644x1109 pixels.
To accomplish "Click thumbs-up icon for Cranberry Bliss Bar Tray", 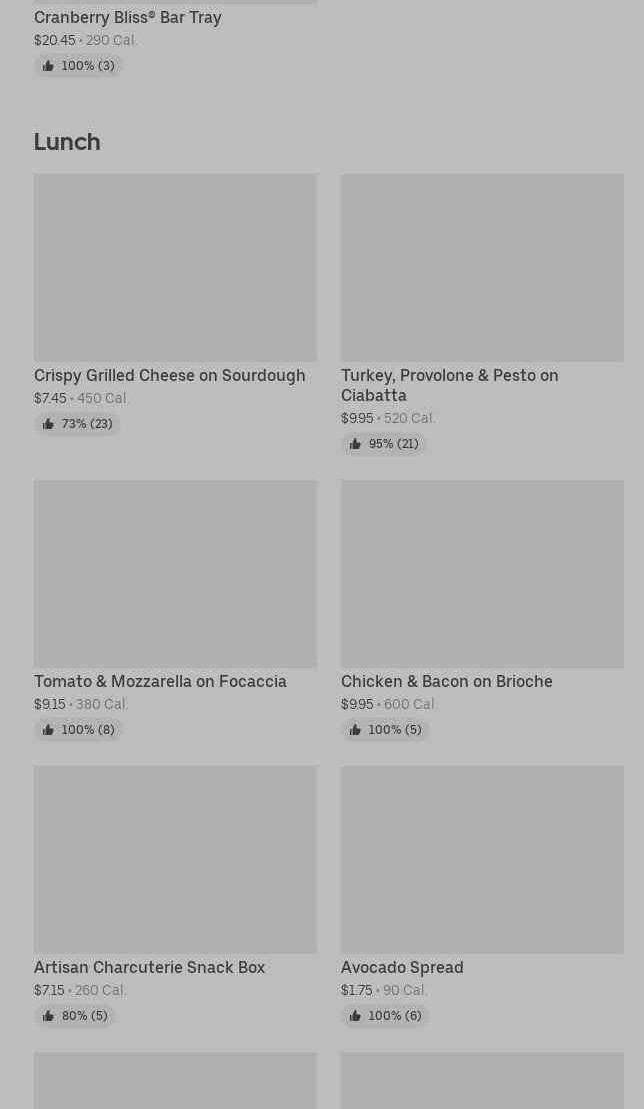I will click(x=48, y=66).
